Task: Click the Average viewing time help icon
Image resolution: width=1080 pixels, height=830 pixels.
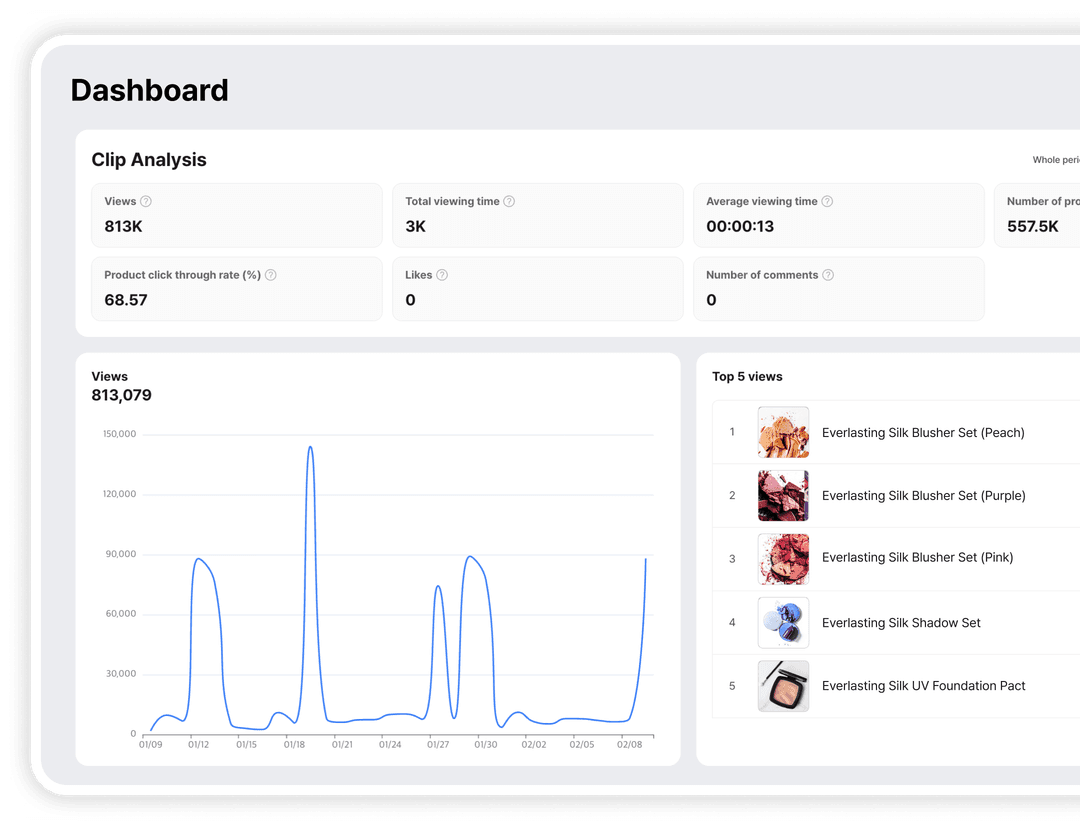Action: pos(827,201)
